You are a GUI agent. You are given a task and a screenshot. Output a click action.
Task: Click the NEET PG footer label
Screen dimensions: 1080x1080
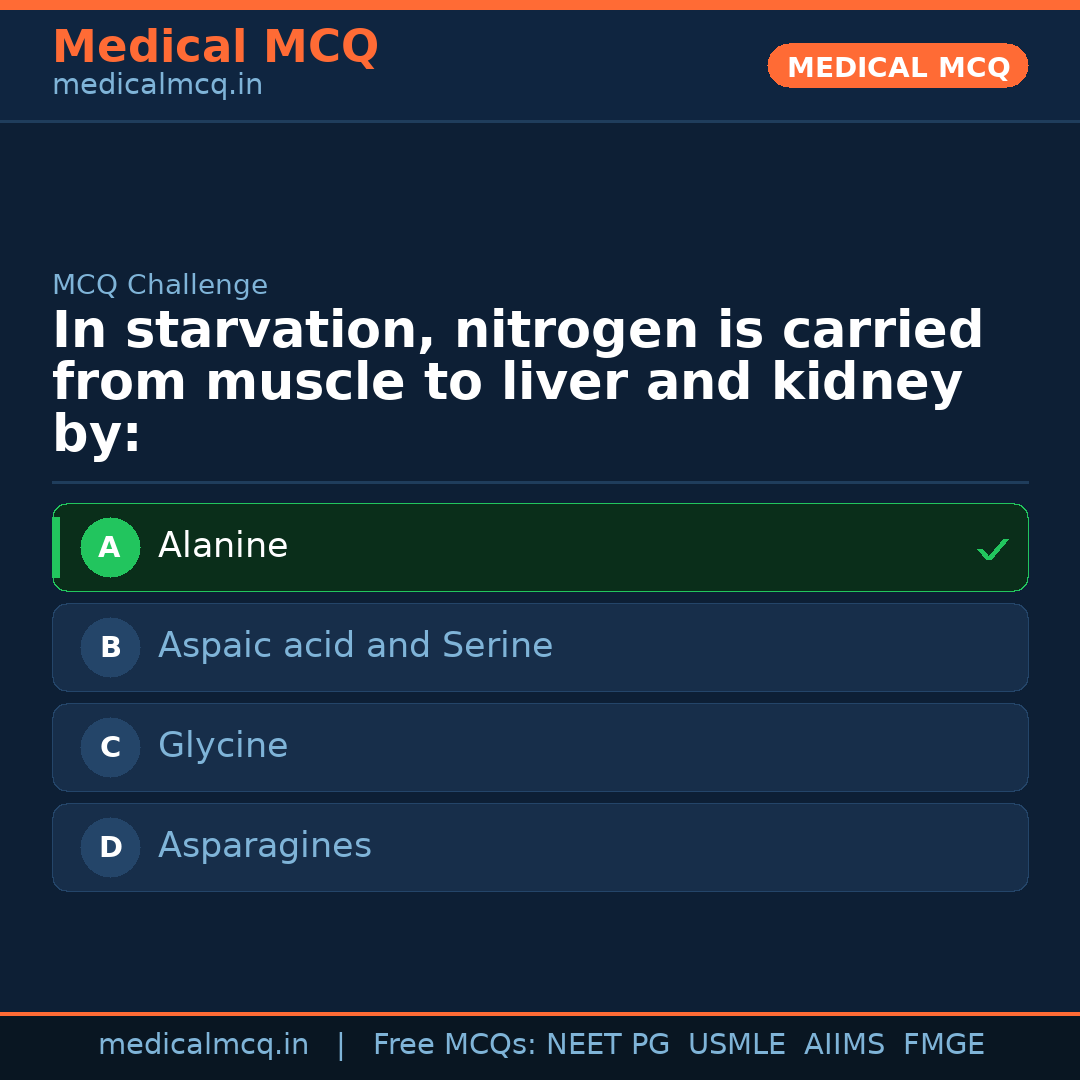tap(608, 1043)
